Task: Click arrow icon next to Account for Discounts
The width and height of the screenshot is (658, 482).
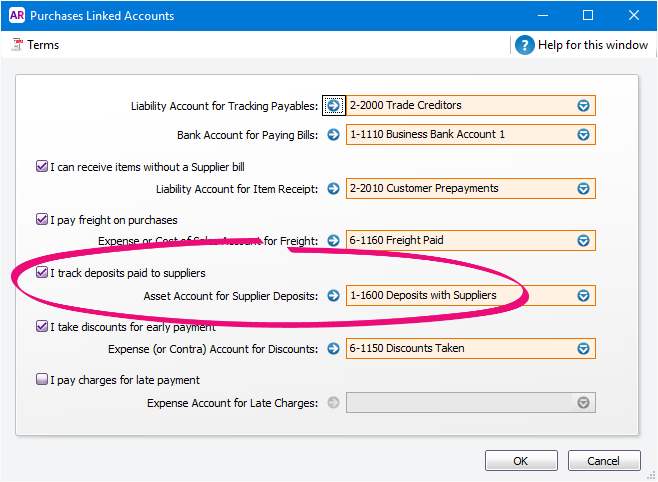Action: (334, 349)
